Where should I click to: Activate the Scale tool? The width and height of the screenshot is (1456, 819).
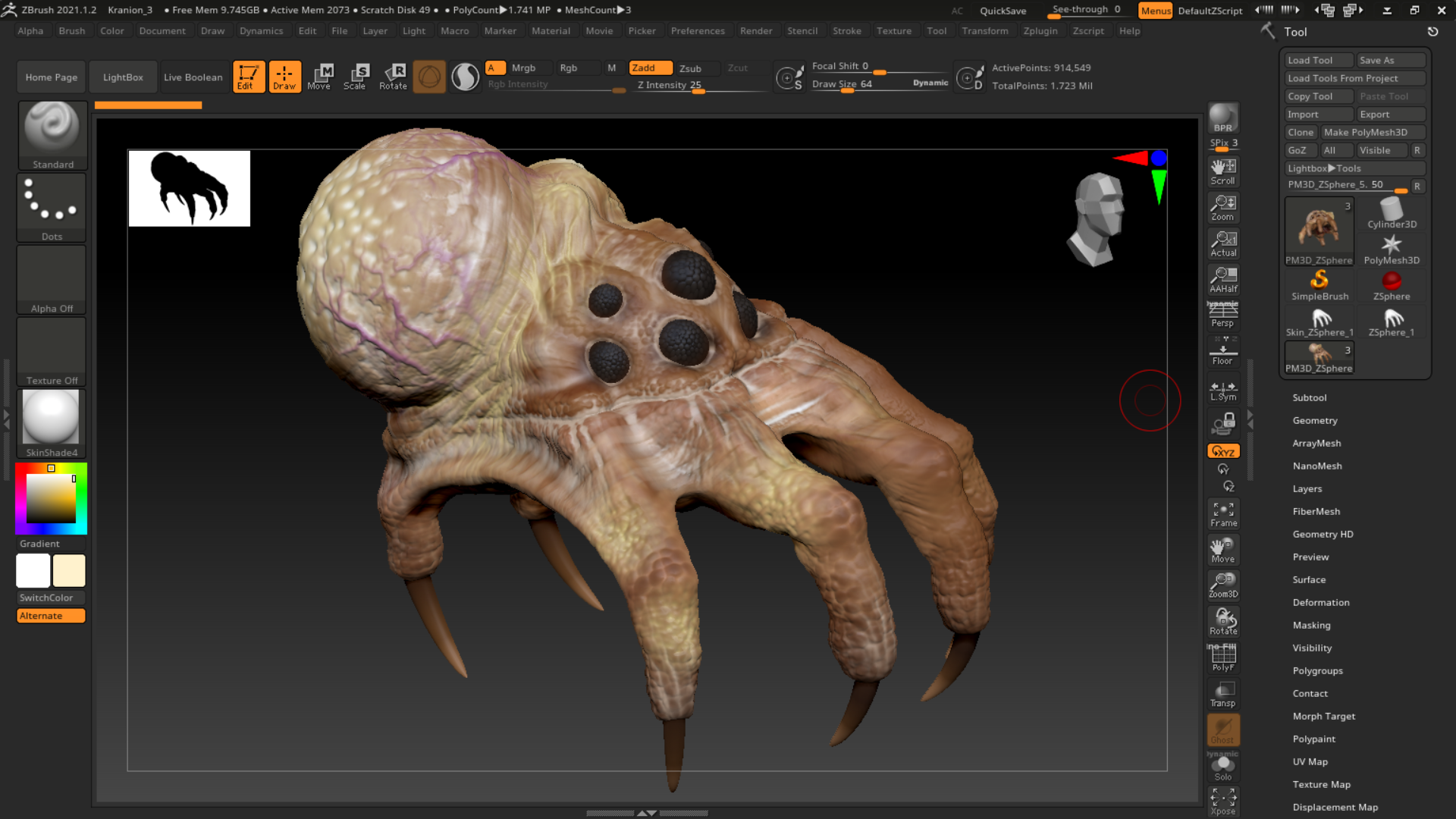click(x=356, y=76)
